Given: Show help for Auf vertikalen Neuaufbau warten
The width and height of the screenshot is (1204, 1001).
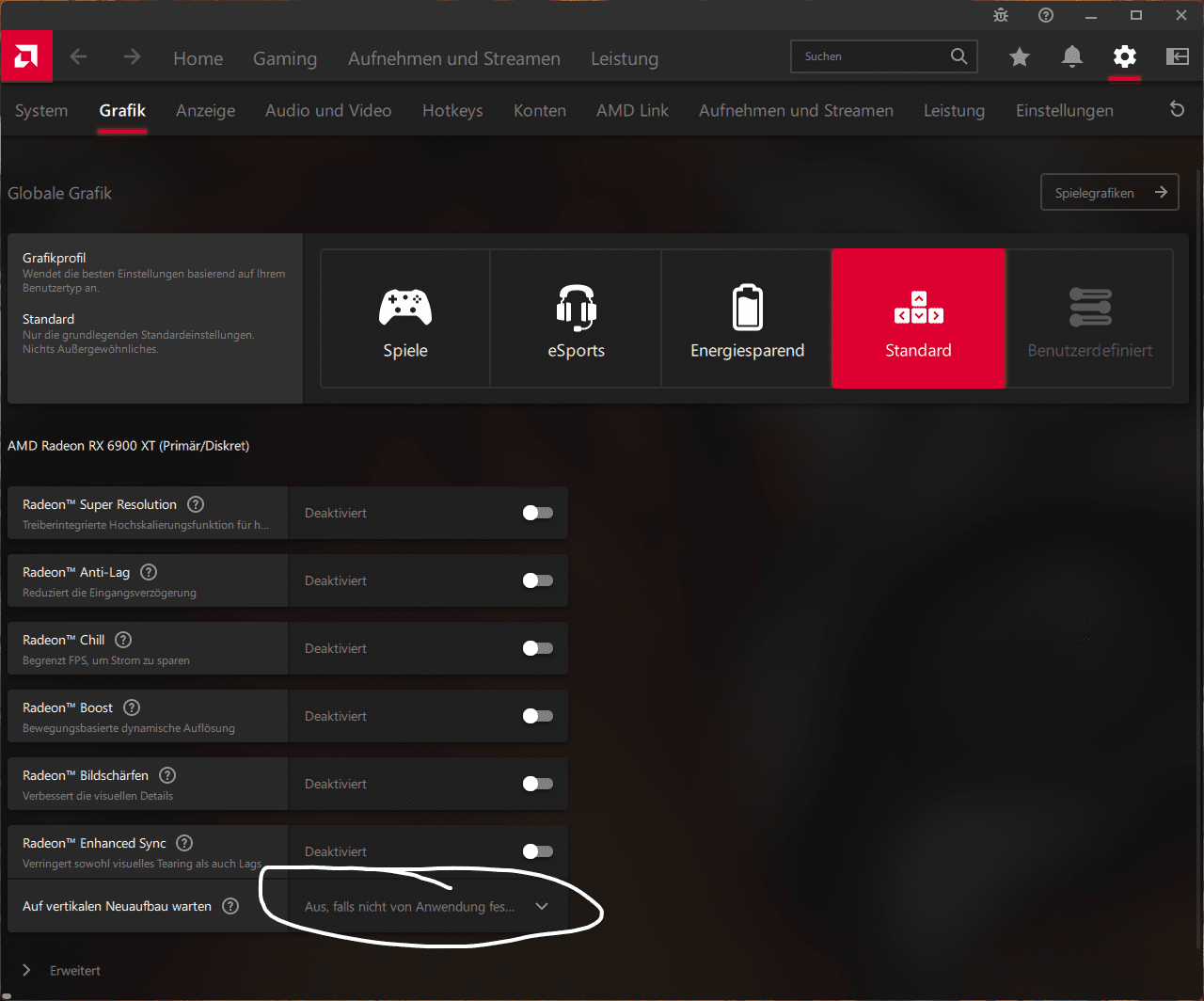Looking at the screenshot, I should coord(230,906).
